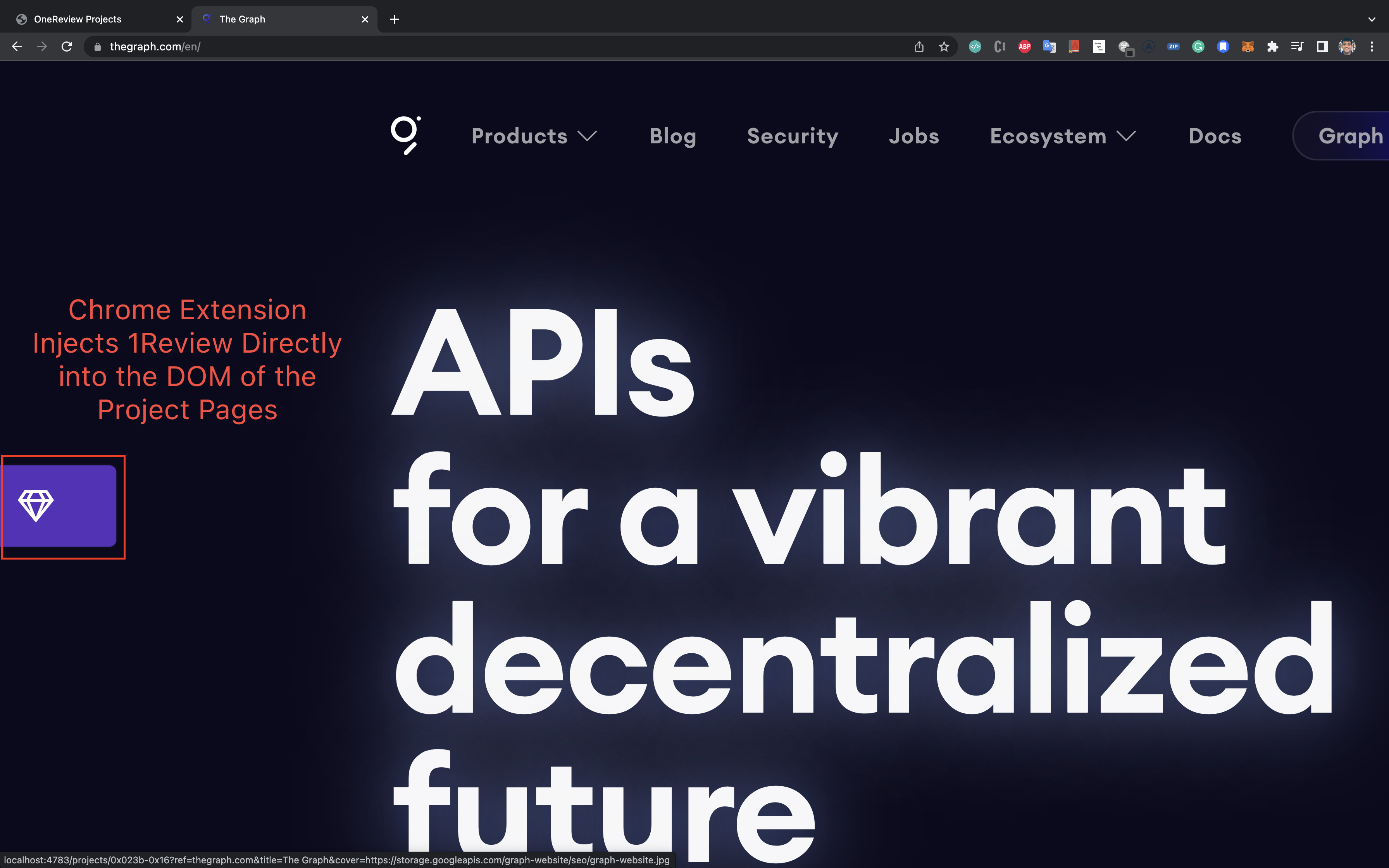Open the Extensions puzzle piece menu
The height and width of the screenshot is (868, 1389).
point(1272,46)
